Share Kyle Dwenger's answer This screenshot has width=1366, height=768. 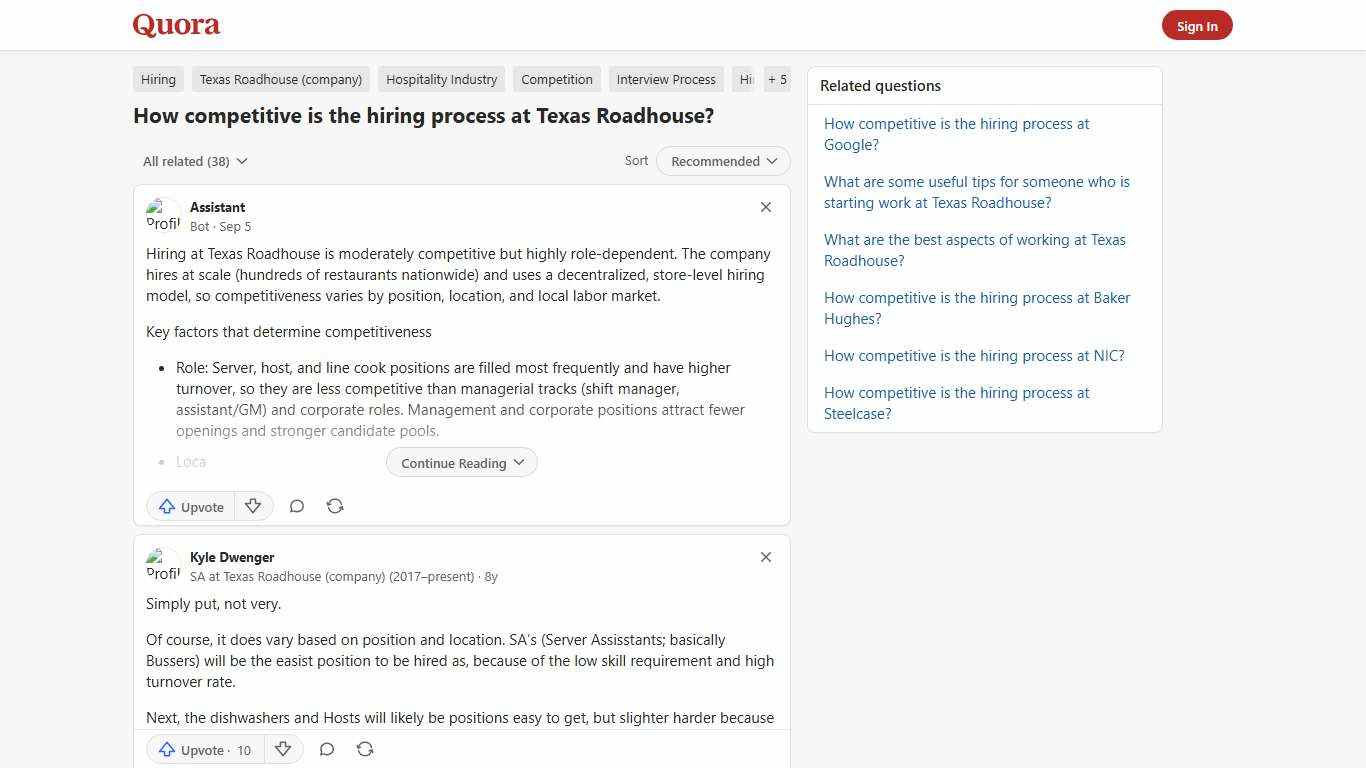click(365, 749)
